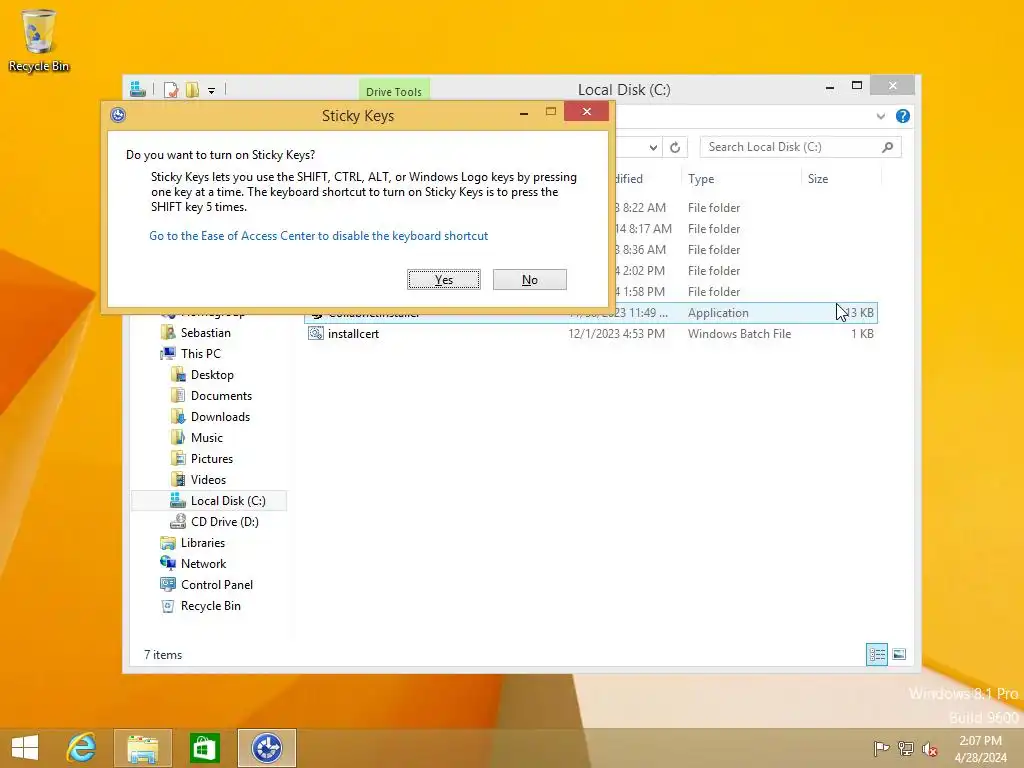The image size is (1024, 768).
Task: Open the network tray icon
Action: click(x=906, y=748)
